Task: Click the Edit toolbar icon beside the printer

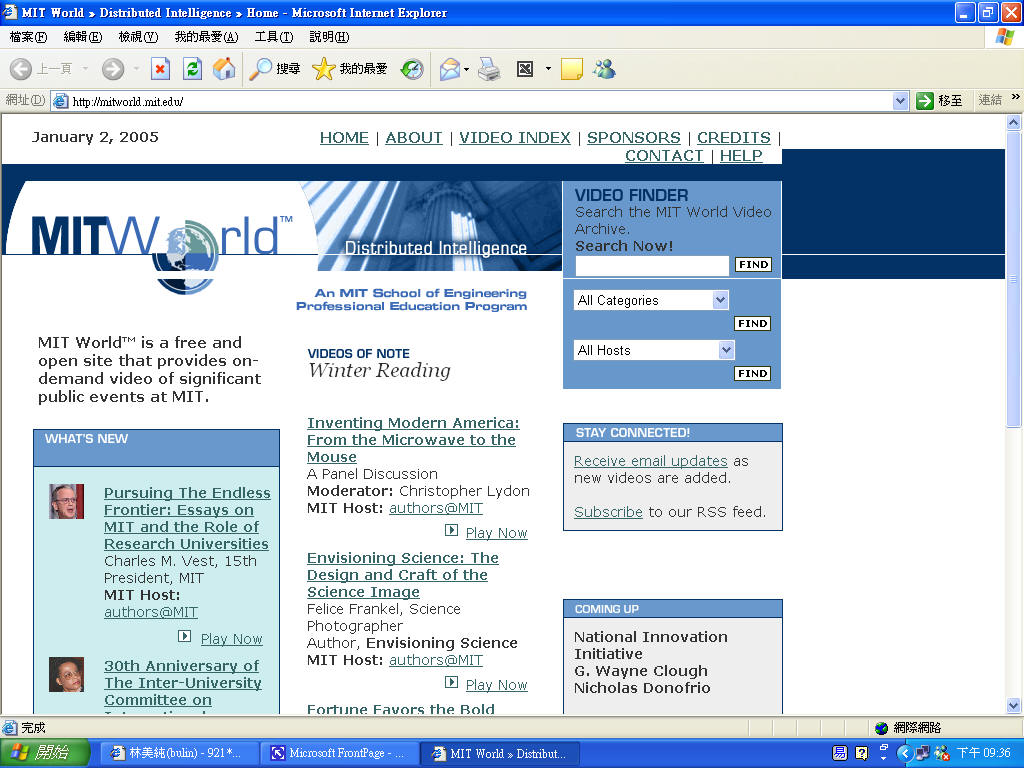Action: (525, 69)
